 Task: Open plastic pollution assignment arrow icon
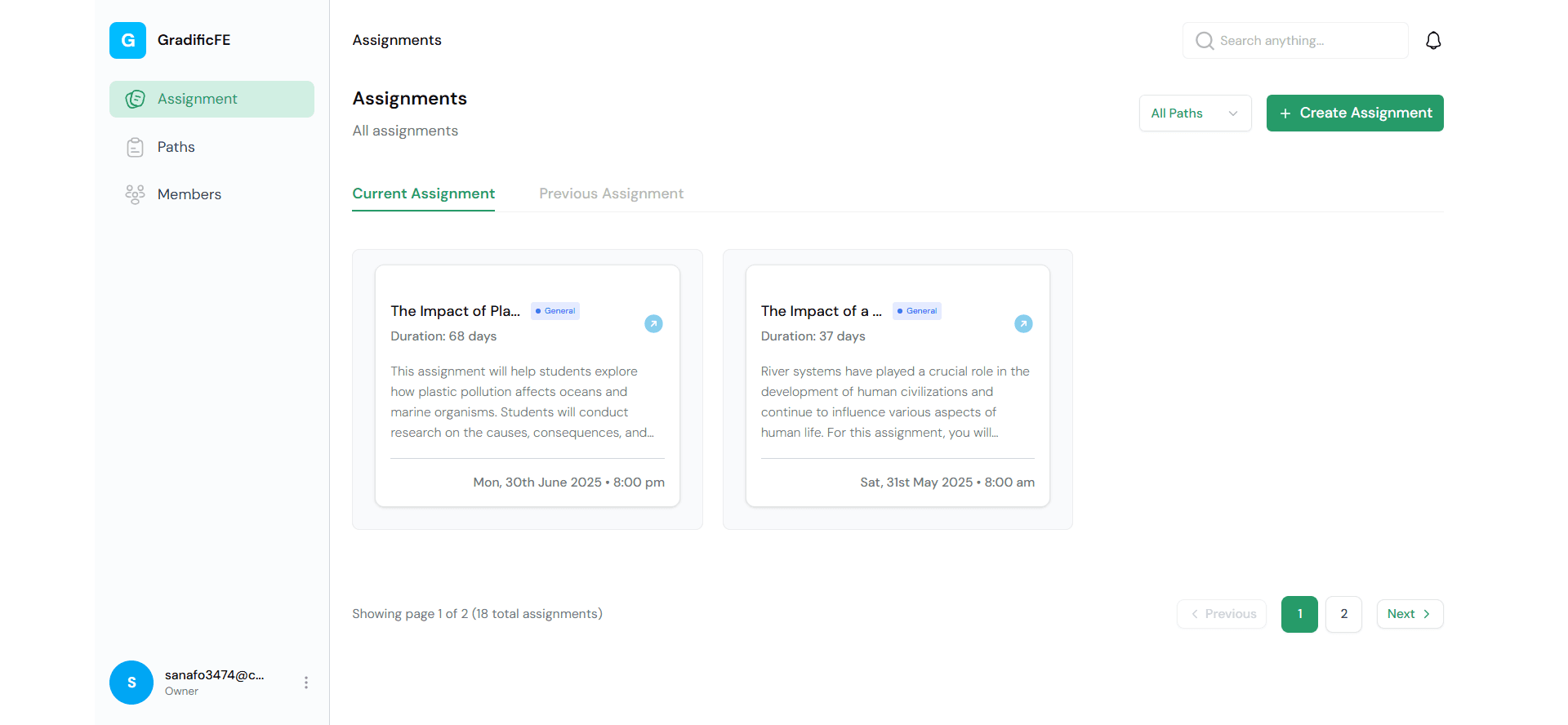(x=653, y=324)
